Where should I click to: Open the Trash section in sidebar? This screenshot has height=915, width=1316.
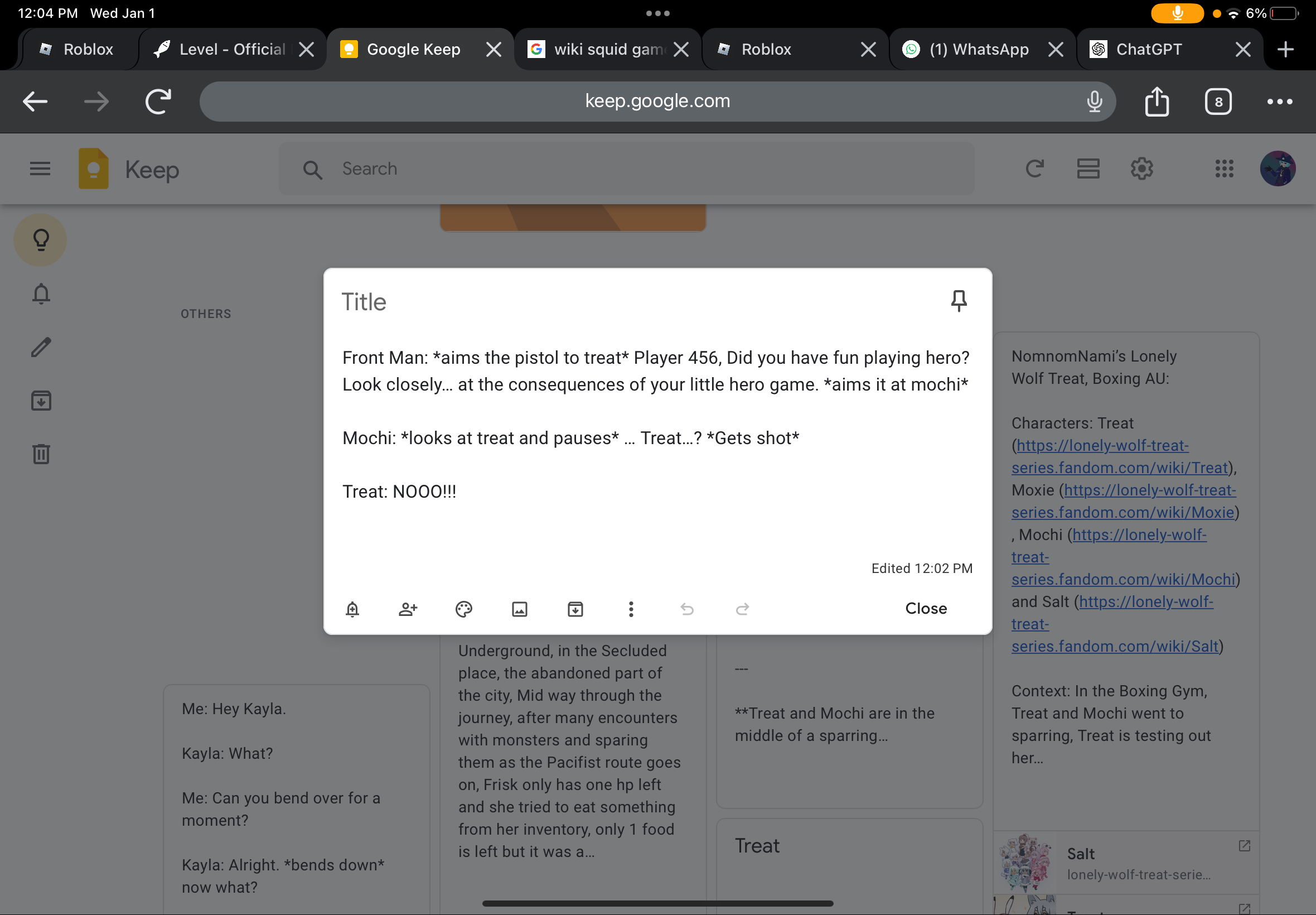(41, 454)
